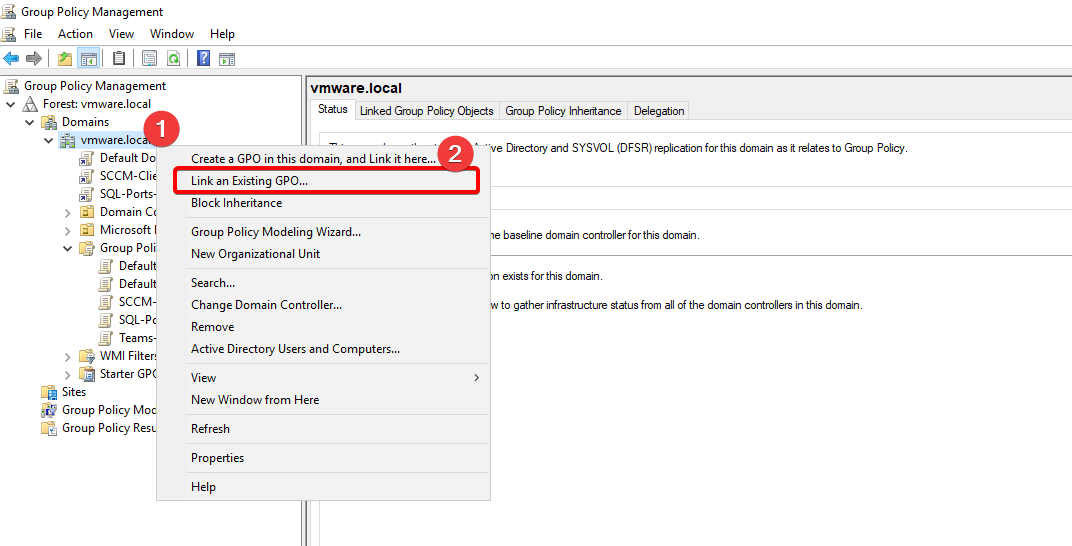Click the Sites icon in the tree
Image resolution: width=1072 pixels, height=546 pixels.
(49, 392)
